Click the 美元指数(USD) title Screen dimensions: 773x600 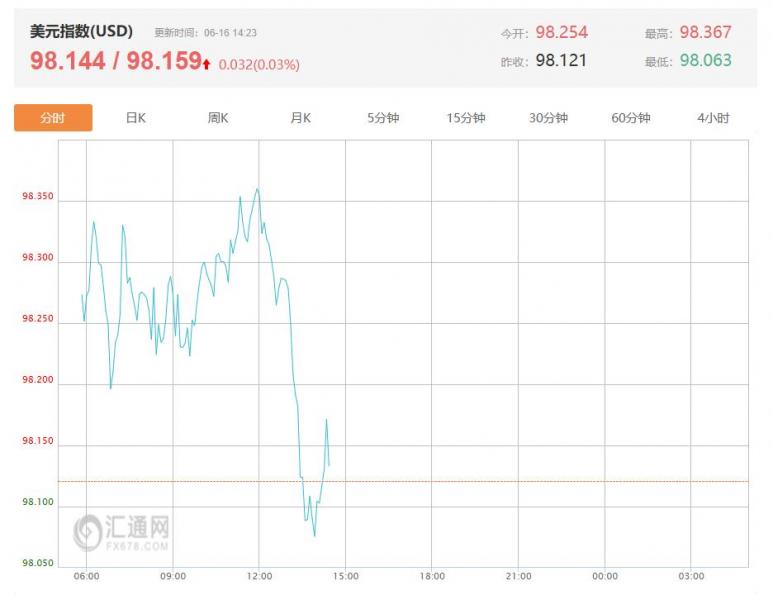point(81,32)
